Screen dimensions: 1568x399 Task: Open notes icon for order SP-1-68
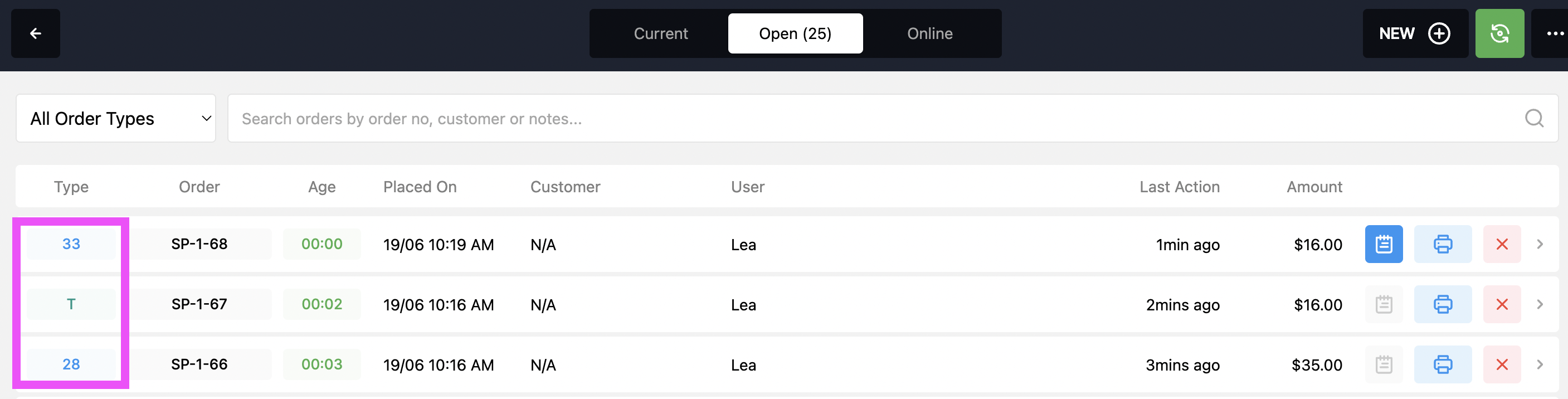[1384, 244]
